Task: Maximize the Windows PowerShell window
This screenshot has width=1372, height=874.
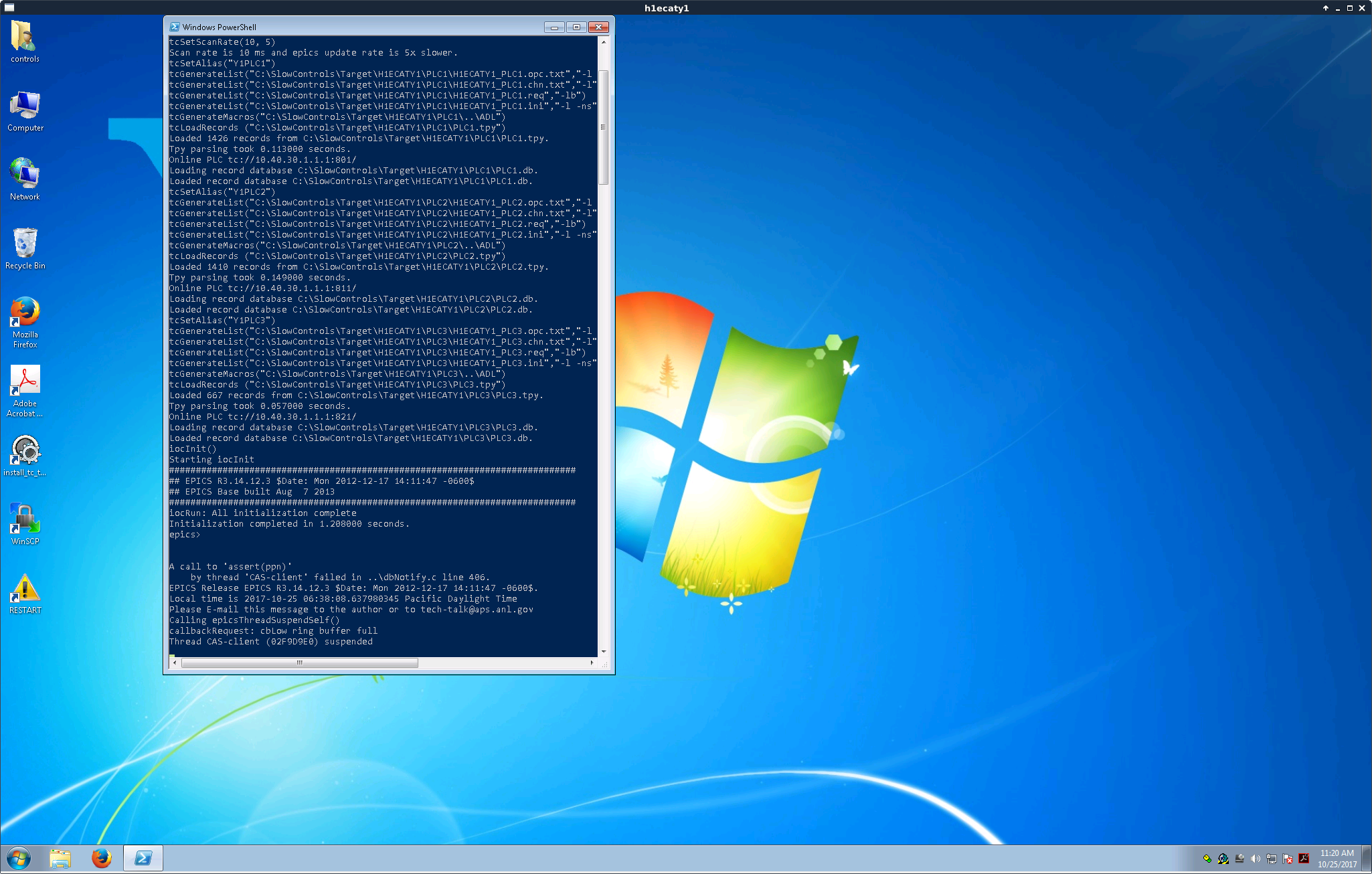Action: pyautogui.click(x=576, y=27)
